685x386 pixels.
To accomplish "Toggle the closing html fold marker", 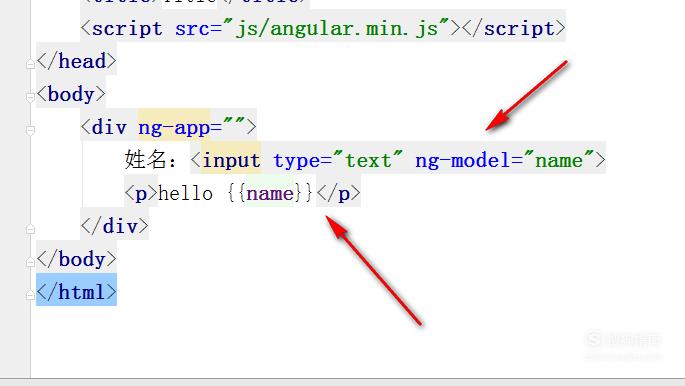I will pos(30,295).
